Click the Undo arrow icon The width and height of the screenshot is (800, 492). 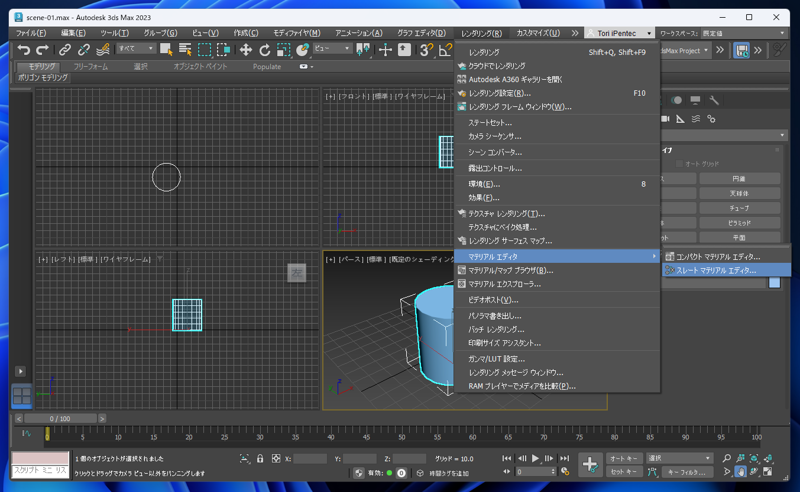[x=23, y=50]
